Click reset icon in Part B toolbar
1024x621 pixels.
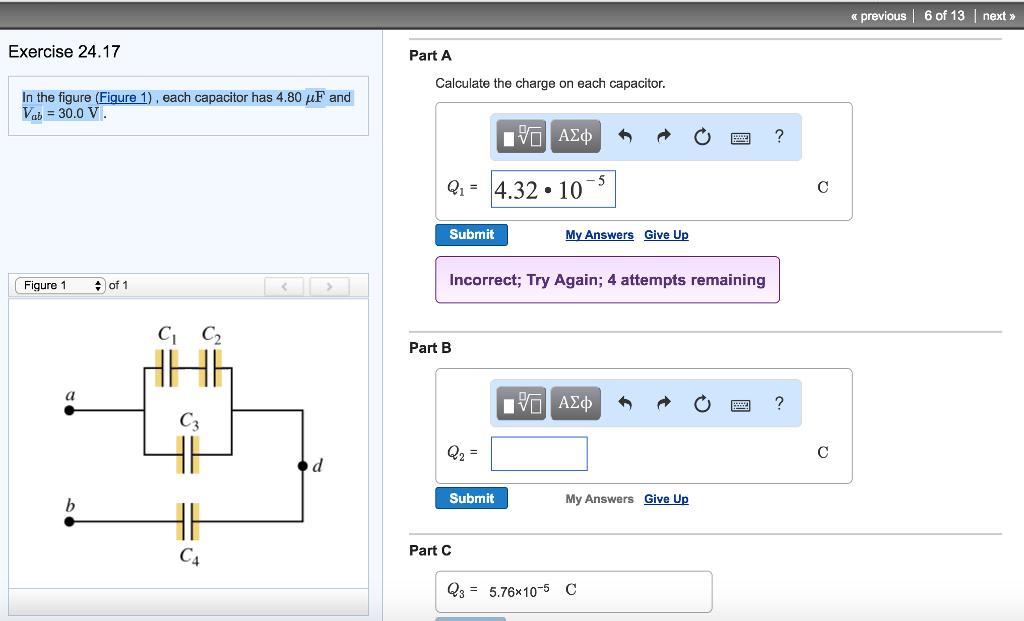[x=702, y=404]
